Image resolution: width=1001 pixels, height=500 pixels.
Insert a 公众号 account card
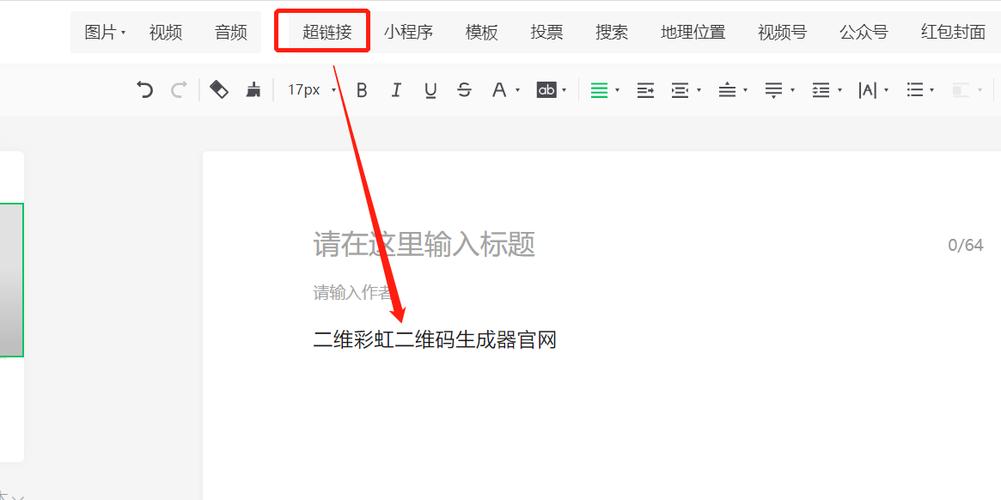[x=863, y=32]
